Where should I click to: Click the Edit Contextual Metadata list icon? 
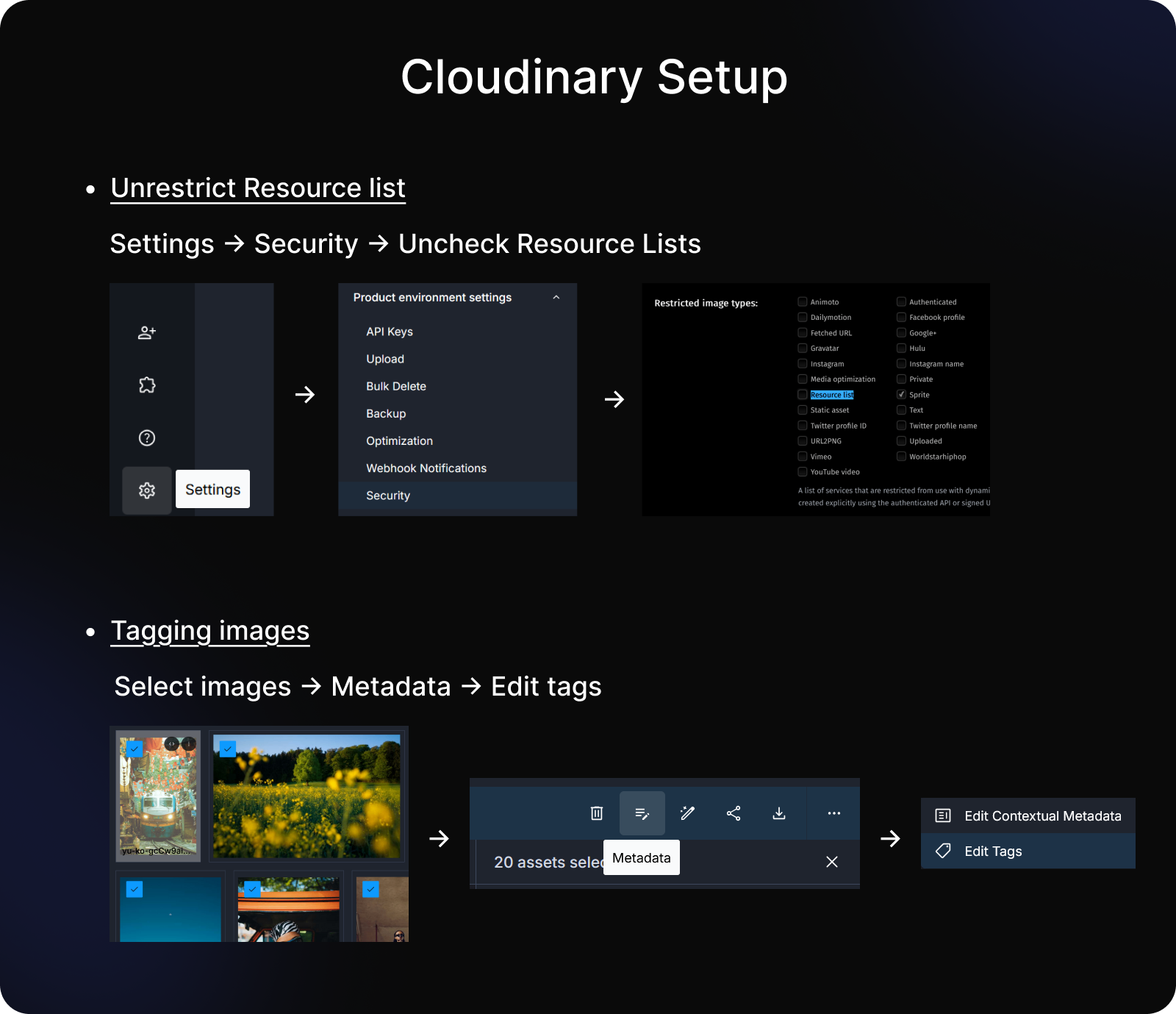[x=943, y=815]
